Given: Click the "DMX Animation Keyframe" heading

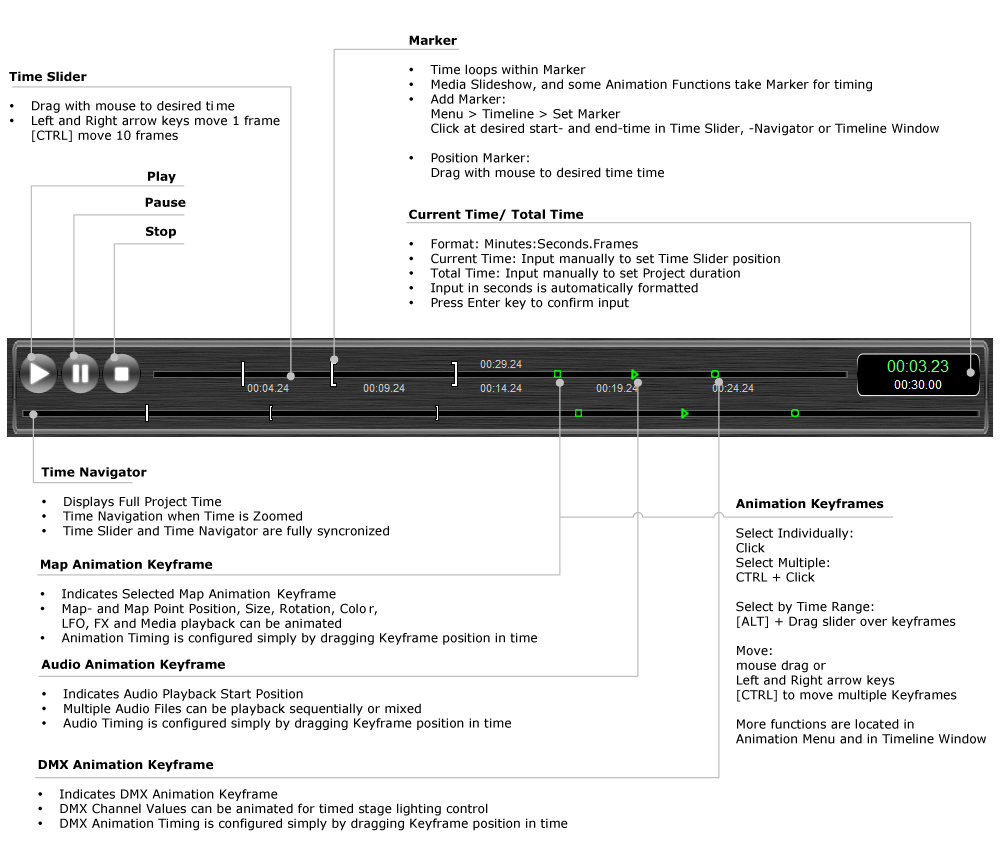Looking at the screenshot, I should tap(126, 765).
